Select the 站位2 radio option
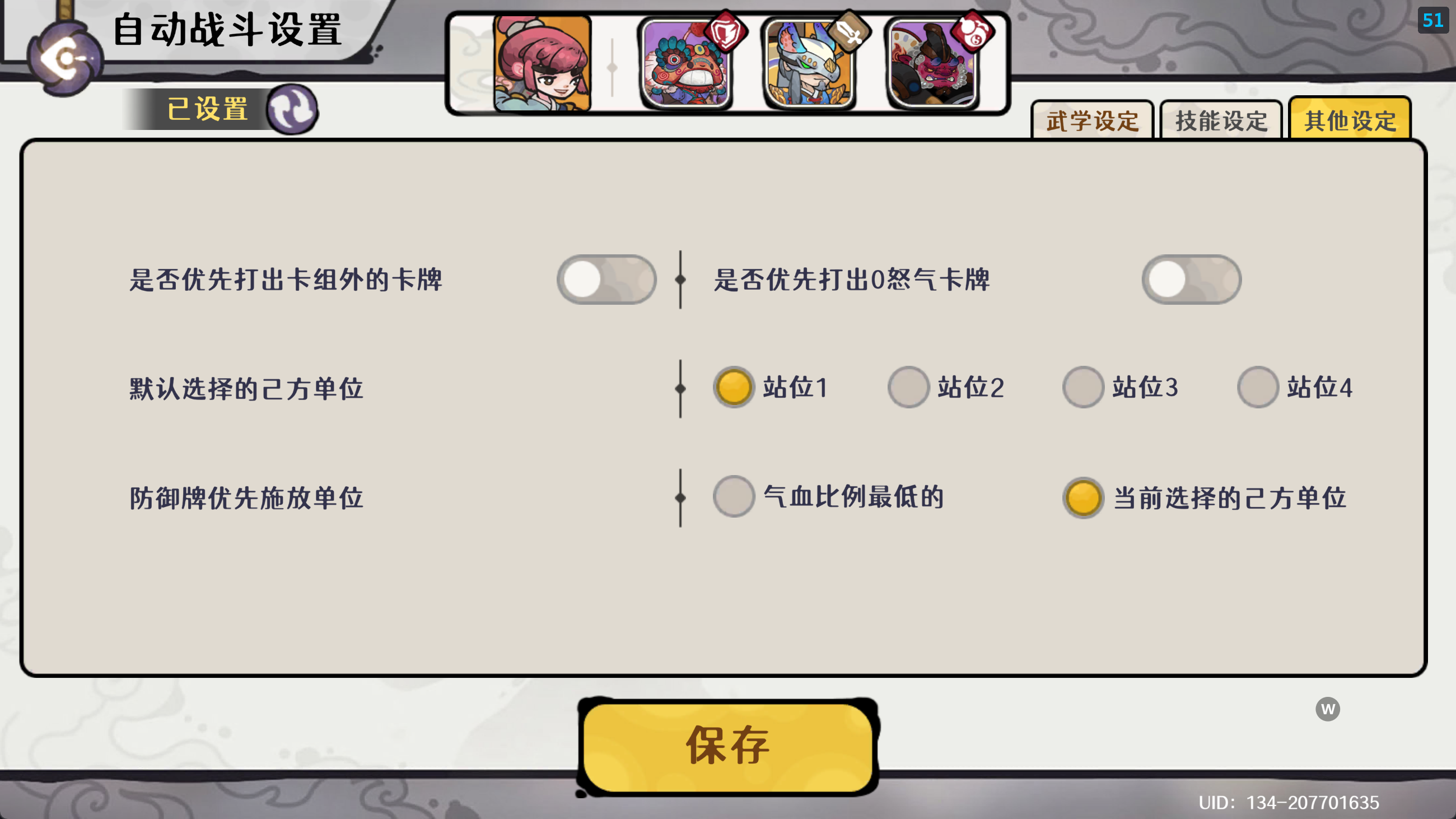This screenshot has width=1456, height=819. (946, 388)
